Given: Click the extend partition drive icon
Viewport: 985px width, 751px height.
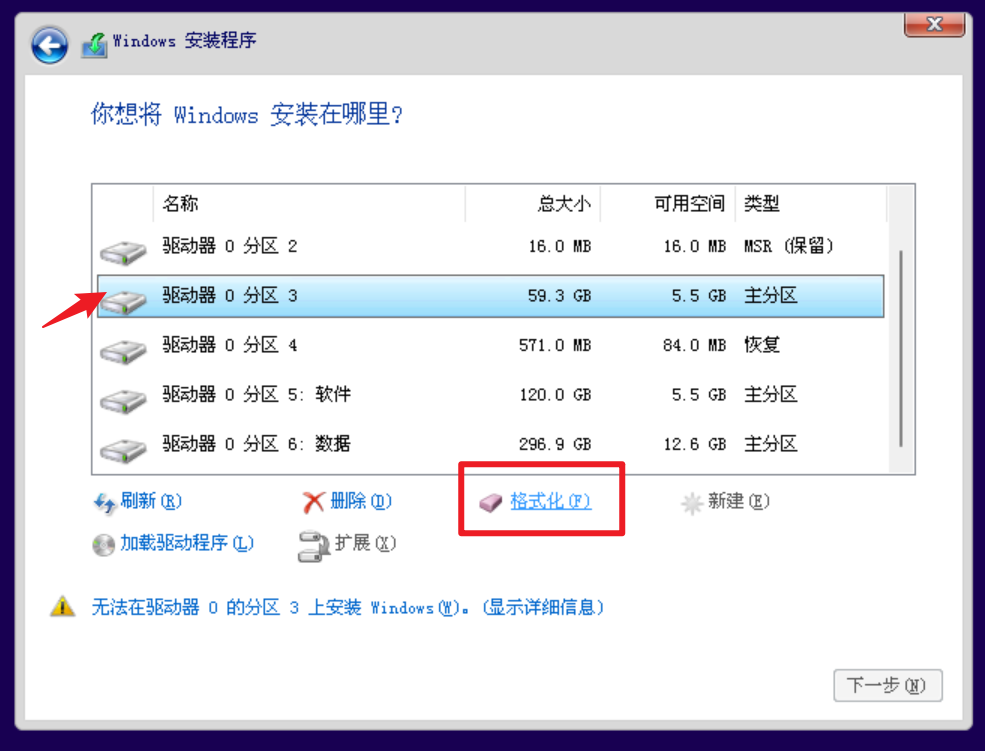Looking at the screenshot, I should (x=313, y=546).
